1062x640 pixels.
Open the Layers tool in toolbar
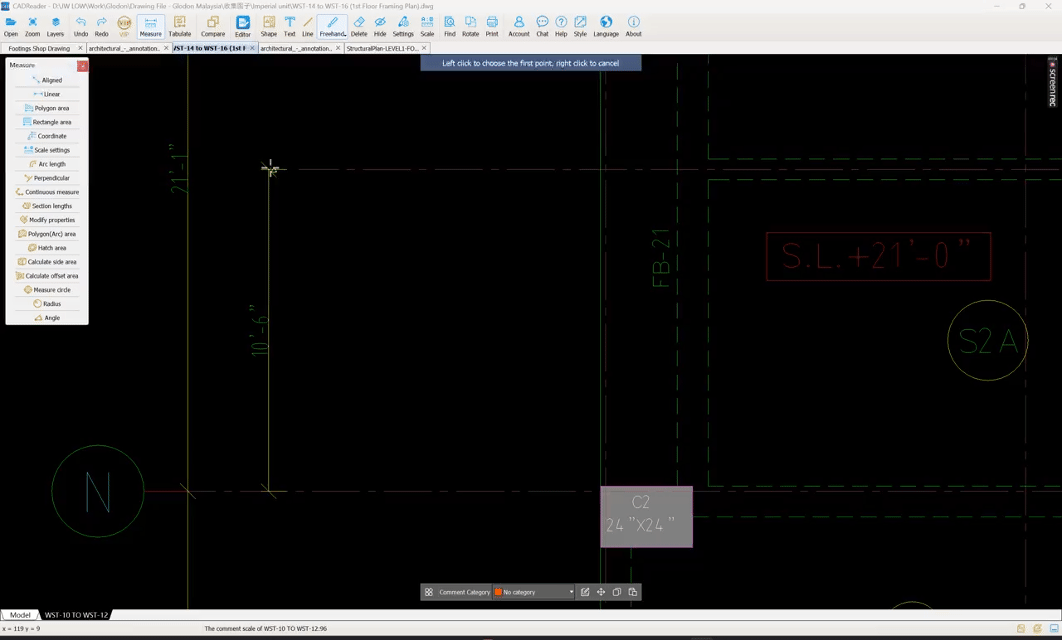pyautogui.click(x=55, y=26)
